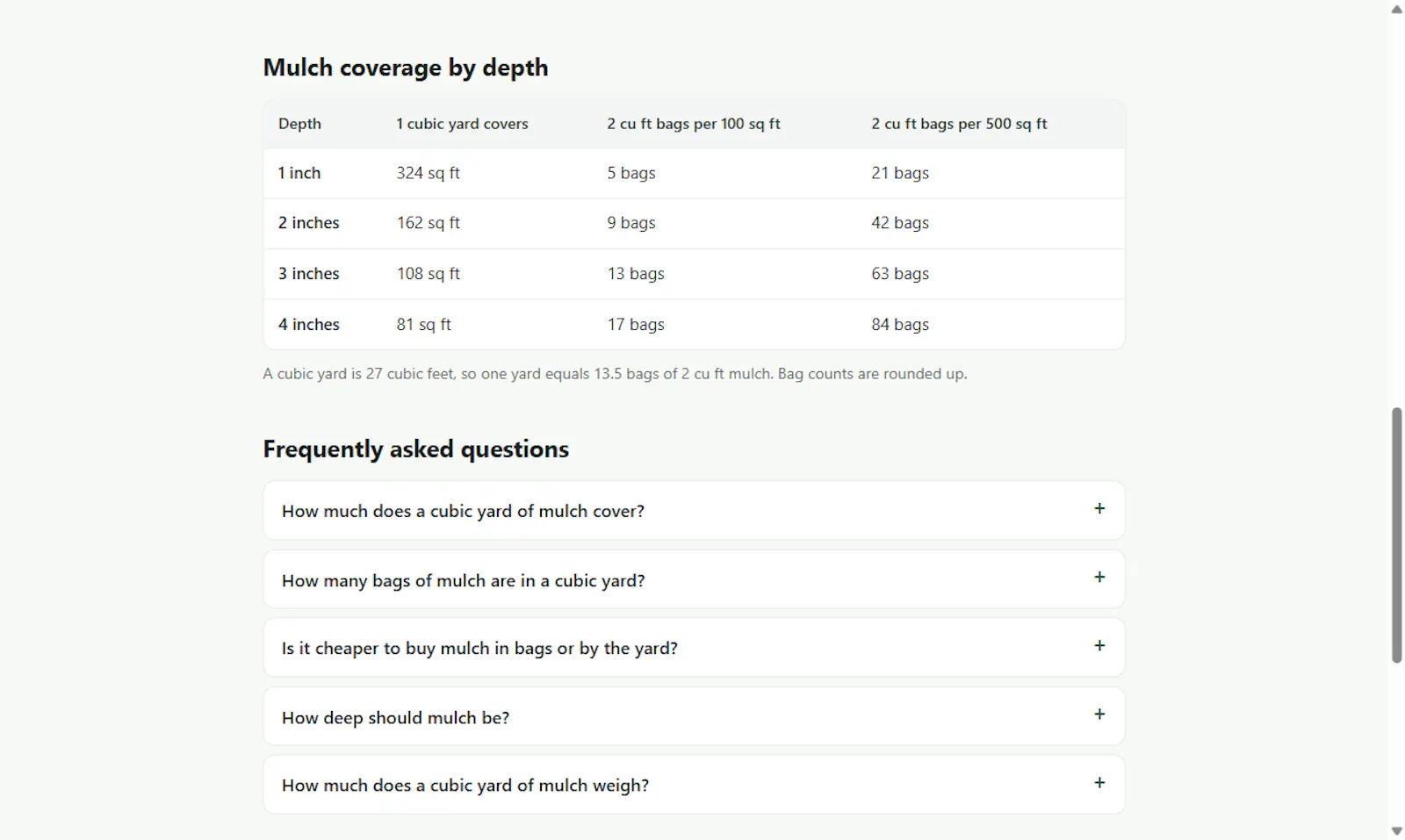Click the '108 sq ft' coverage value

(x=428, y=274)
